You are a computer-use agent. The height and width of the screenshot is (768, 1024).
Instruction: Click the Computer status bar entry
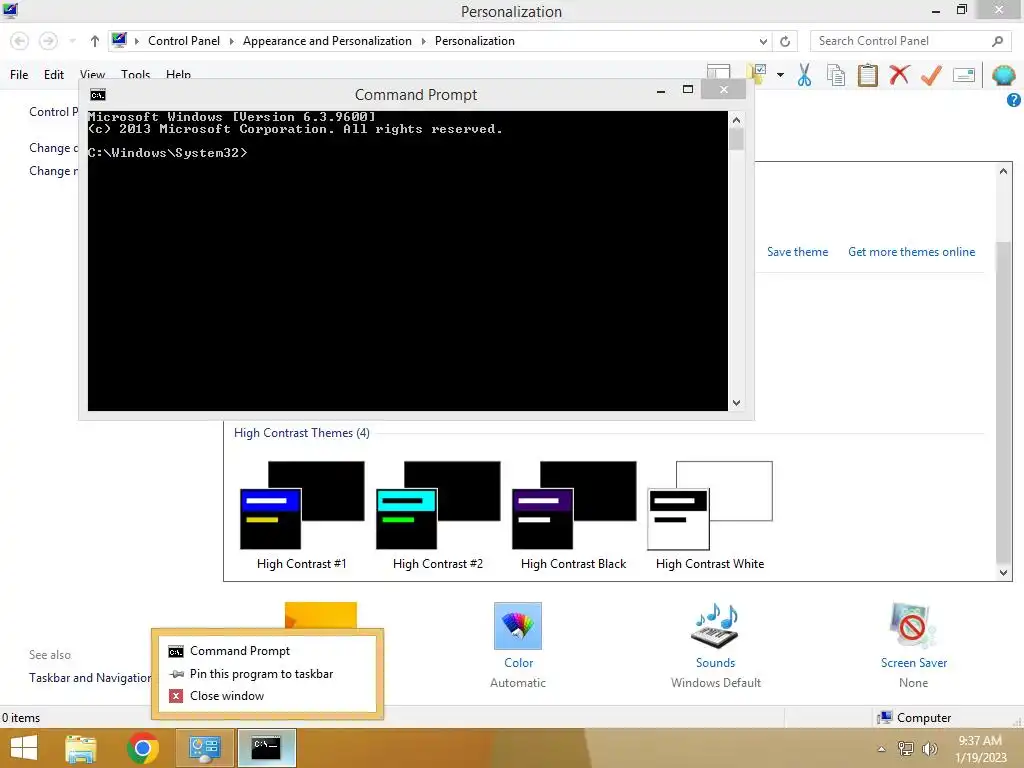(x=914, y=718)
